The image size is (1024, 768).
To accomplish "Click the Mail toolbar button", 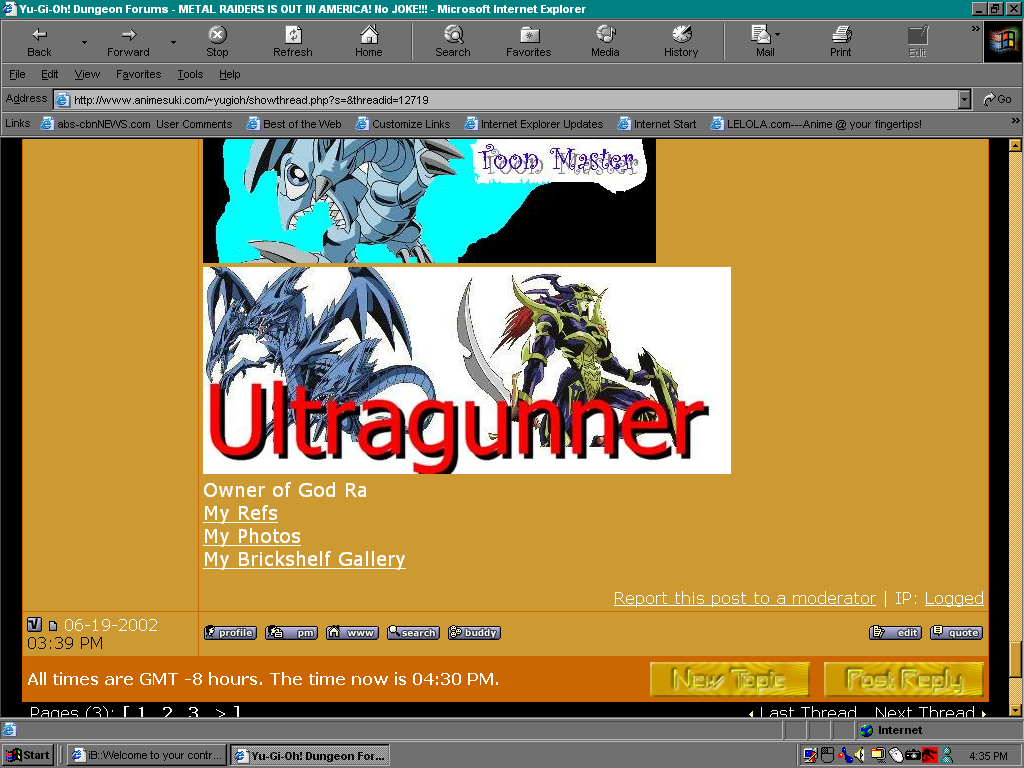I will [x=765, y=42].
